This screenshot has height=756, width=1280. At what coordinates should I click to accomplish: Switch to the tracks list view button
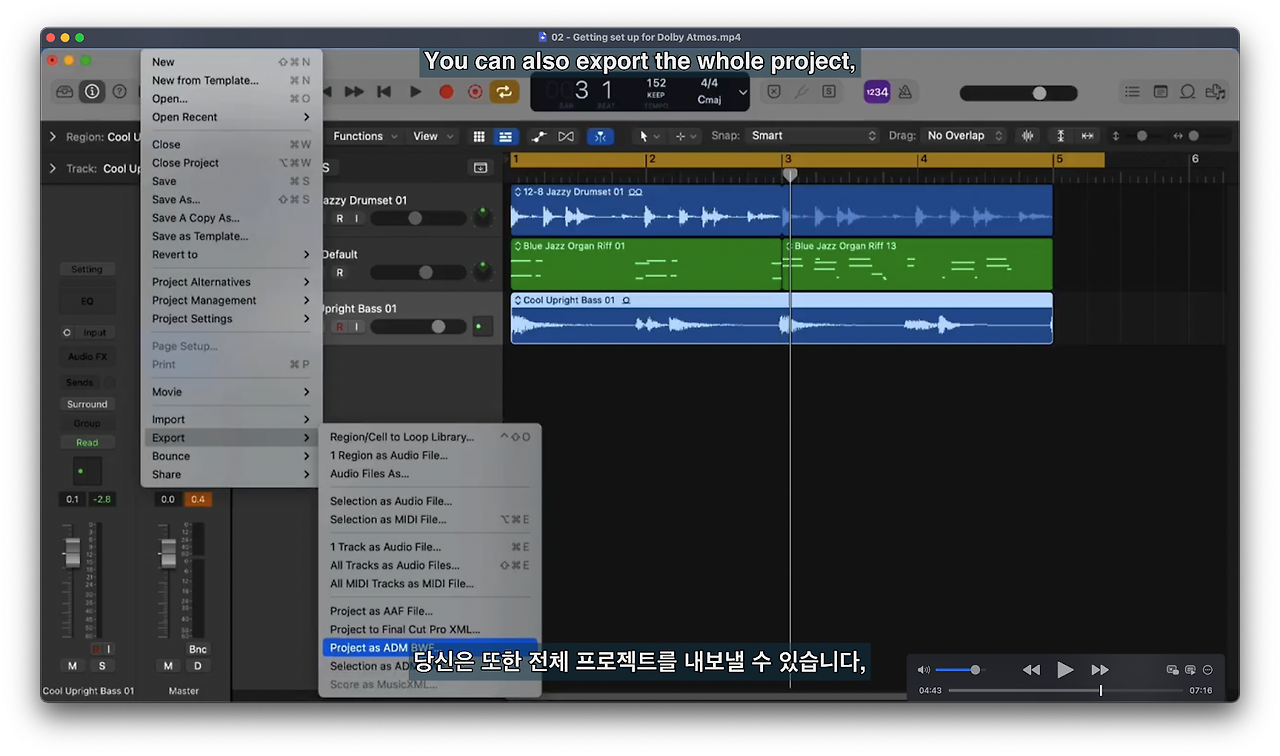[506, 136]
